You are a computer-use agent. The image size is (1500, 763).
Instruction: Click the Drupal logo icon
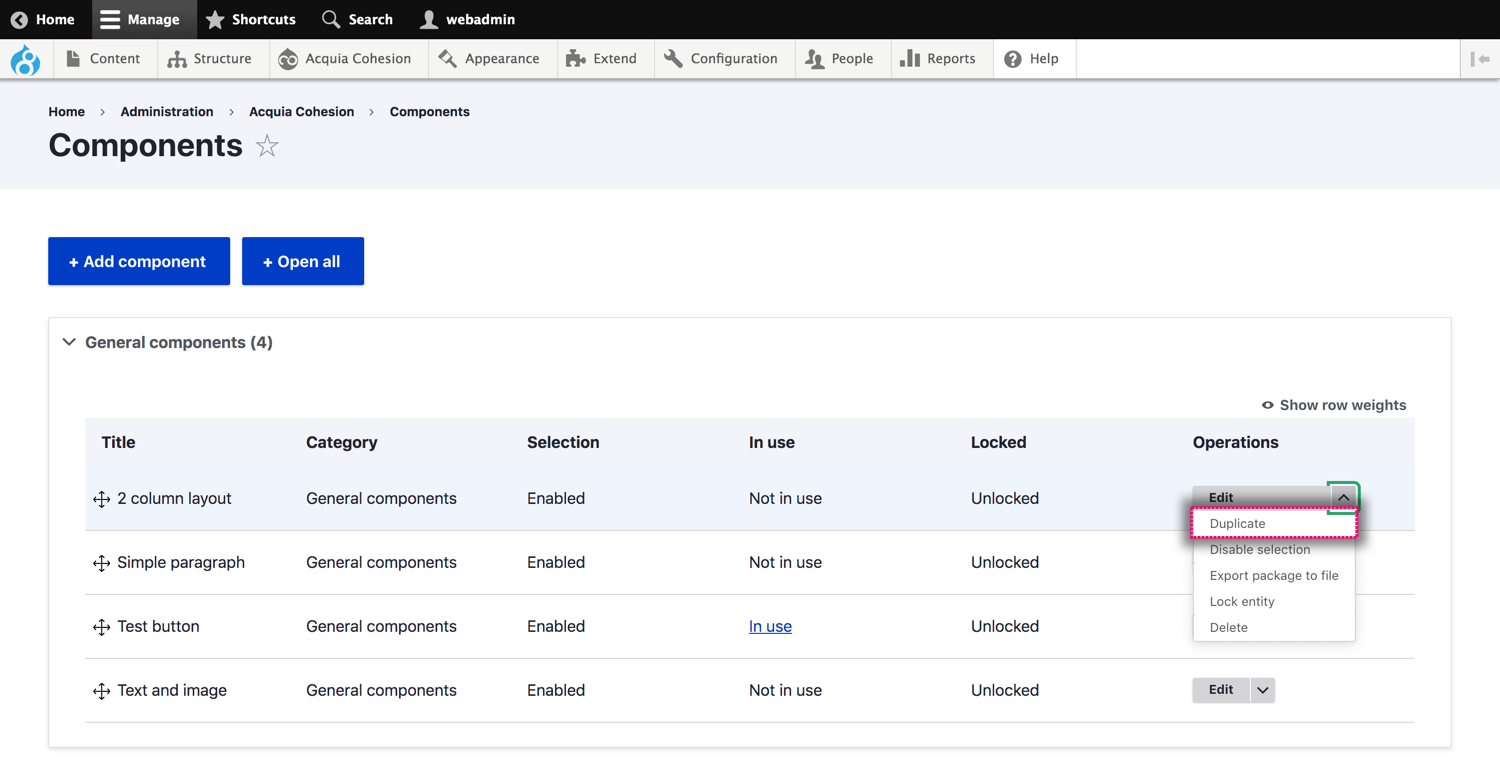click(x=25, y=60)
